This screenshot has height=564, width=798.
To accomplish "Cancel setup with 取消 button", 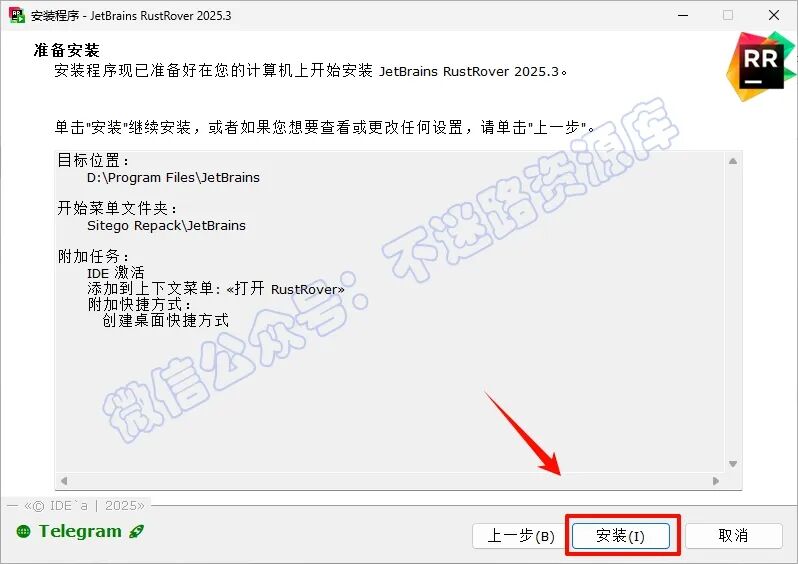I will pos(733,535).
